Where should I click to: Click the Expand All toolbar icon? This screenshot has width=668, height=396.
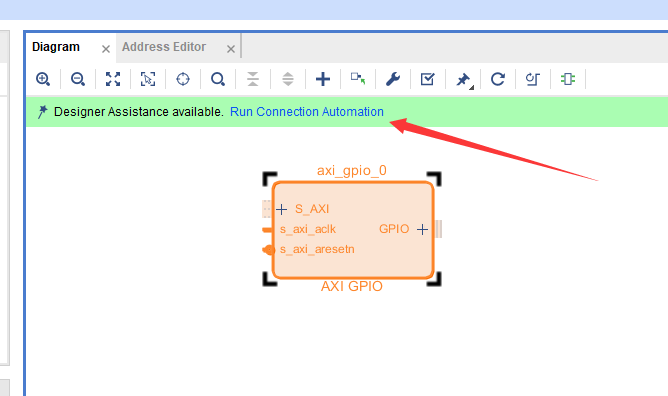point(288,79)
